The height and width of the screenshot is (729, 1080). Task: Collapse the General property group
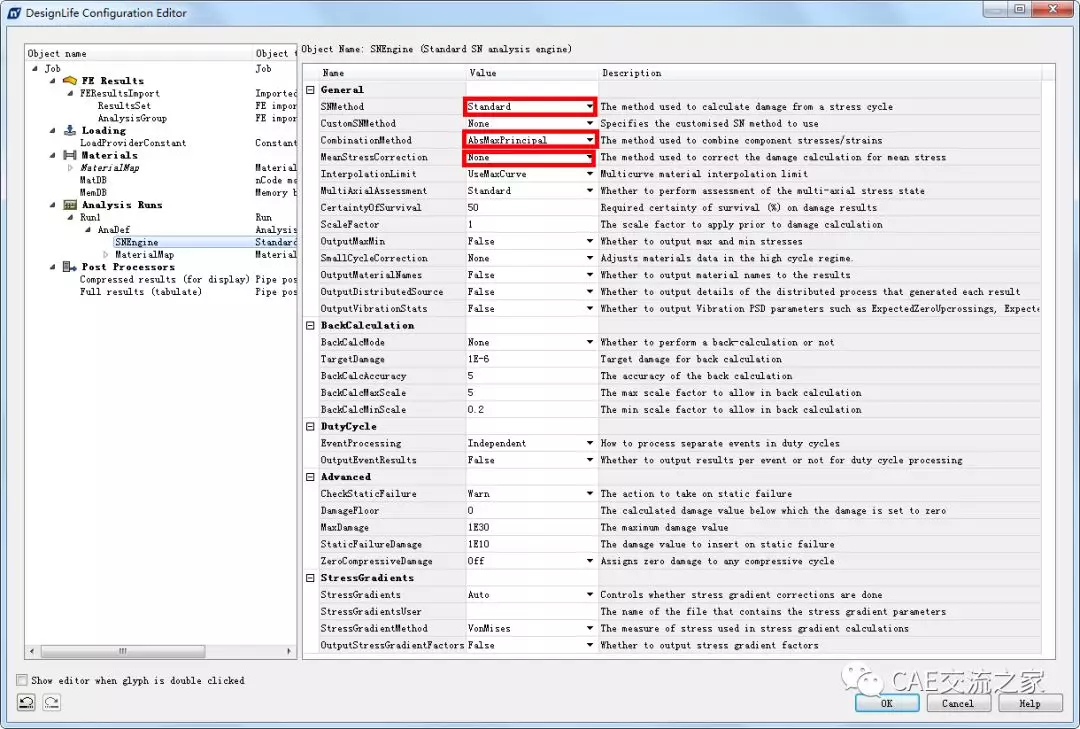coord(310,90)
